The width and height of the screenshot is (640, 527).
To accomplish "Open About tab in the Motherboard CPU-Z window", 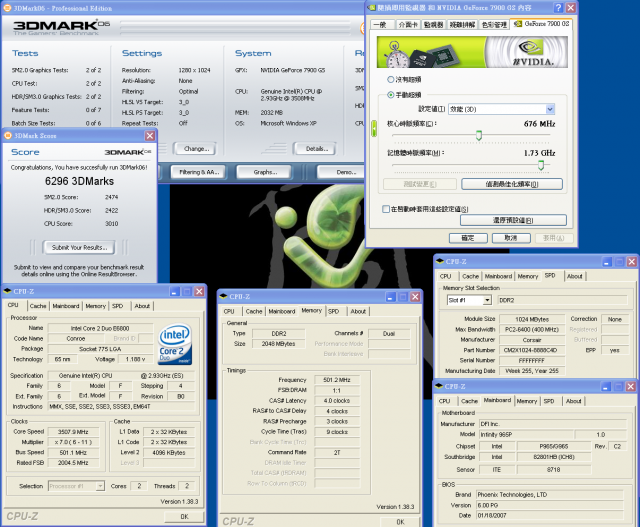I will [573, 401].
